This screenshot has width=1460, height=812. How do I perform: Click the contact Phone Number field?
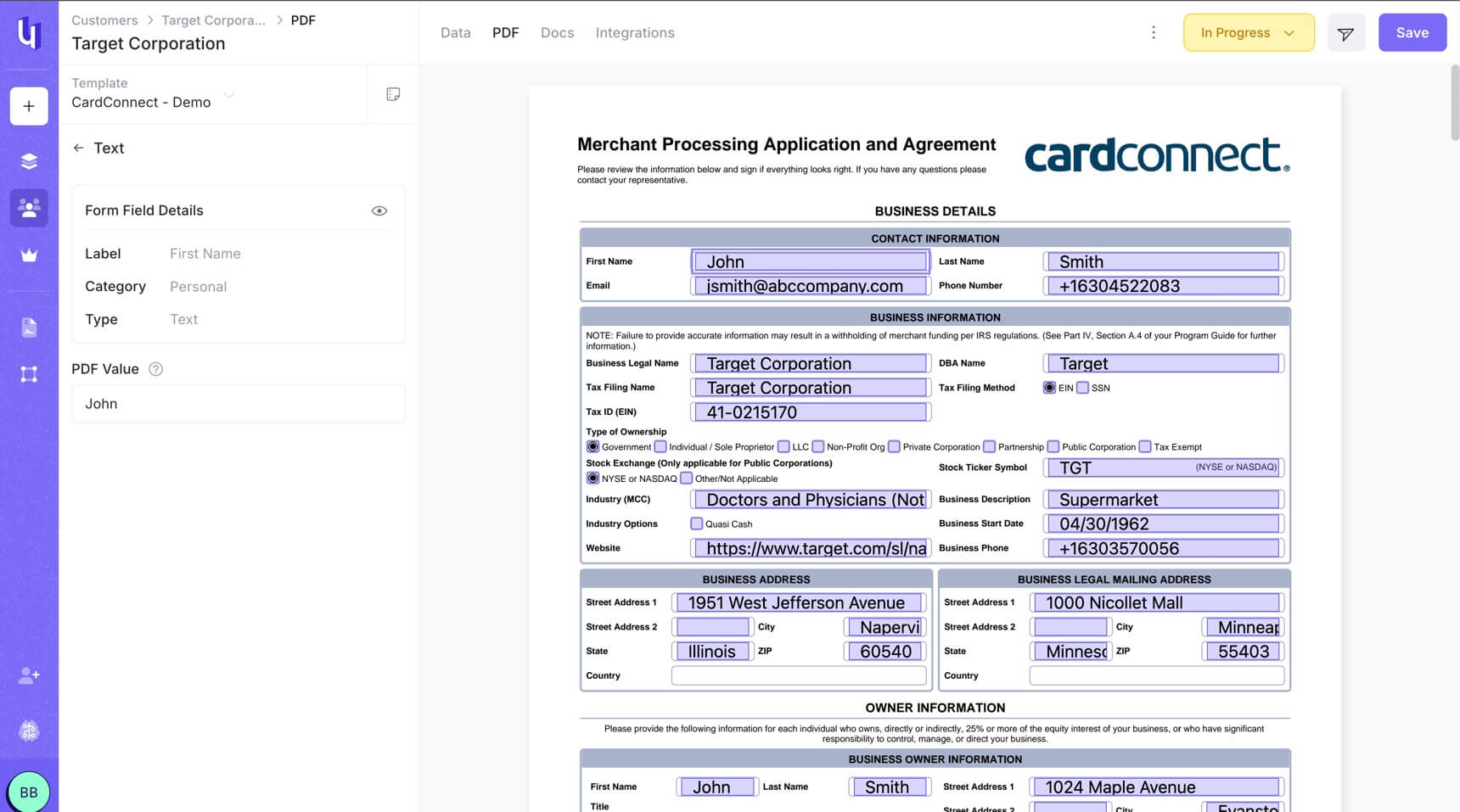click(x=1163, y=286)
